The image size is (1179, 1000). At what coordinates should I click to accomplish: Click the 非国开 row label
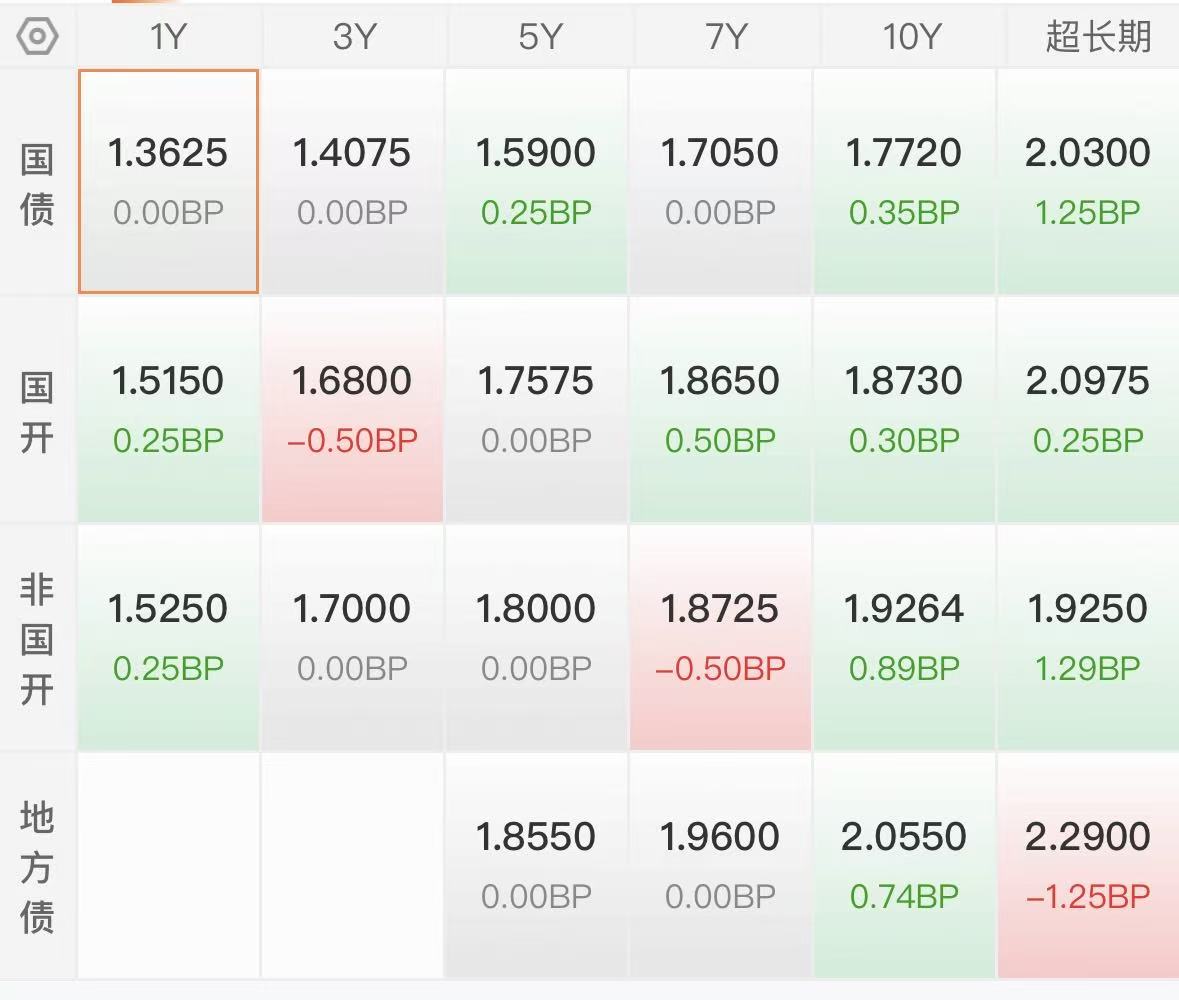[x=37, y=639]
